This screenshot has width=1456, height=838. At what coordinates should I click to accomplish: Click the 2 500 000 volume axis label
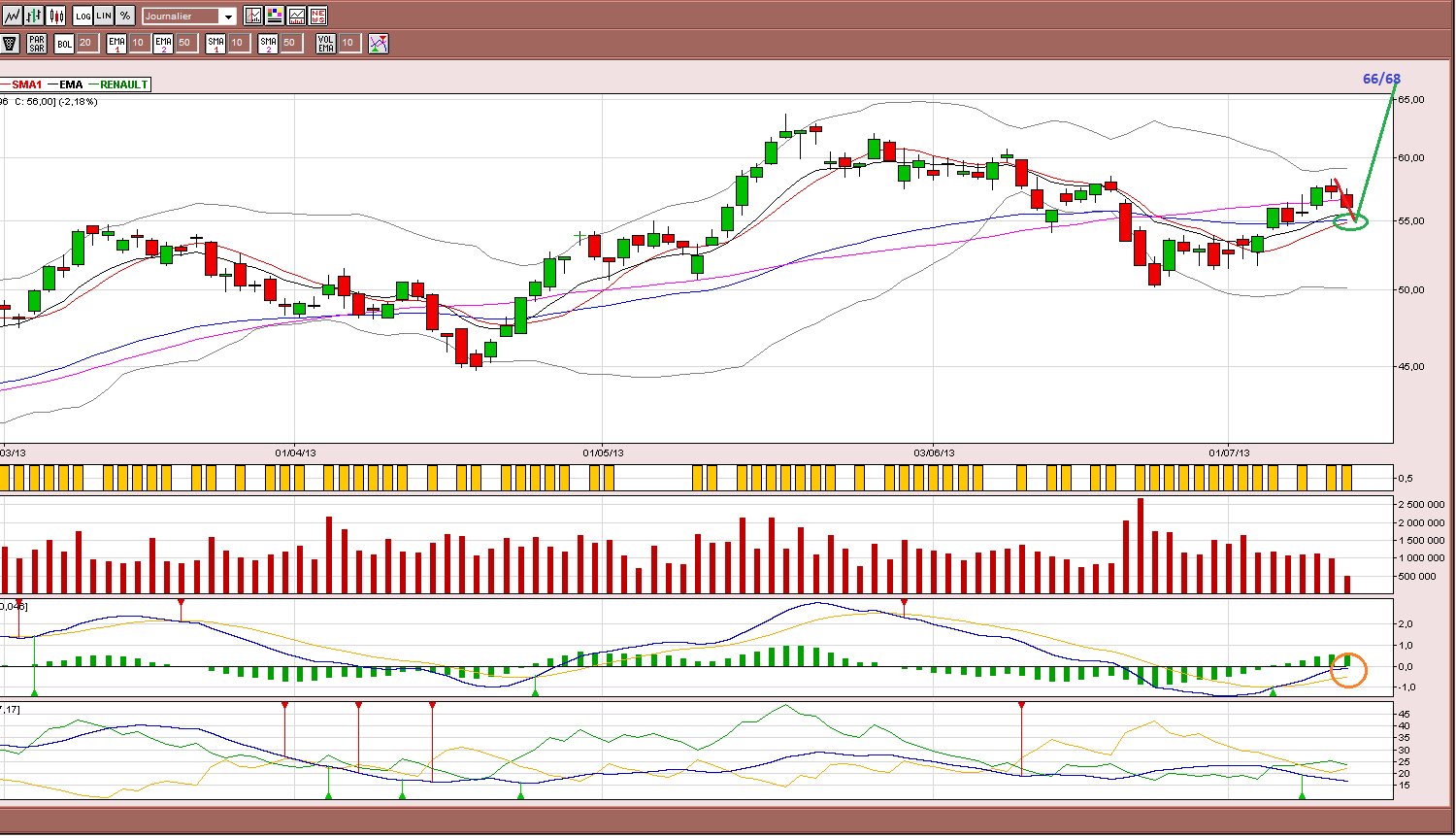pyautogui.click(x=1422, y=504)
